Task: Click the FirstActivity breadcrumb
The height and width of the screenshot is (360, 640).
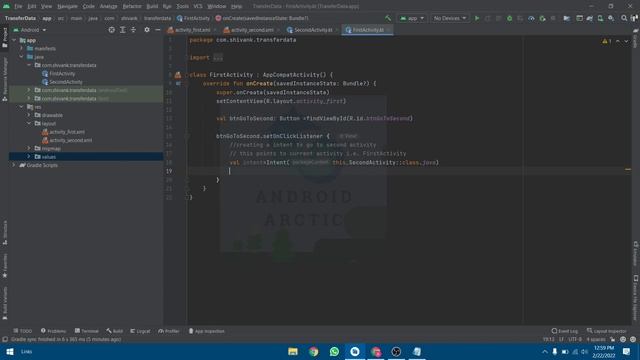Action: (193, 18)
